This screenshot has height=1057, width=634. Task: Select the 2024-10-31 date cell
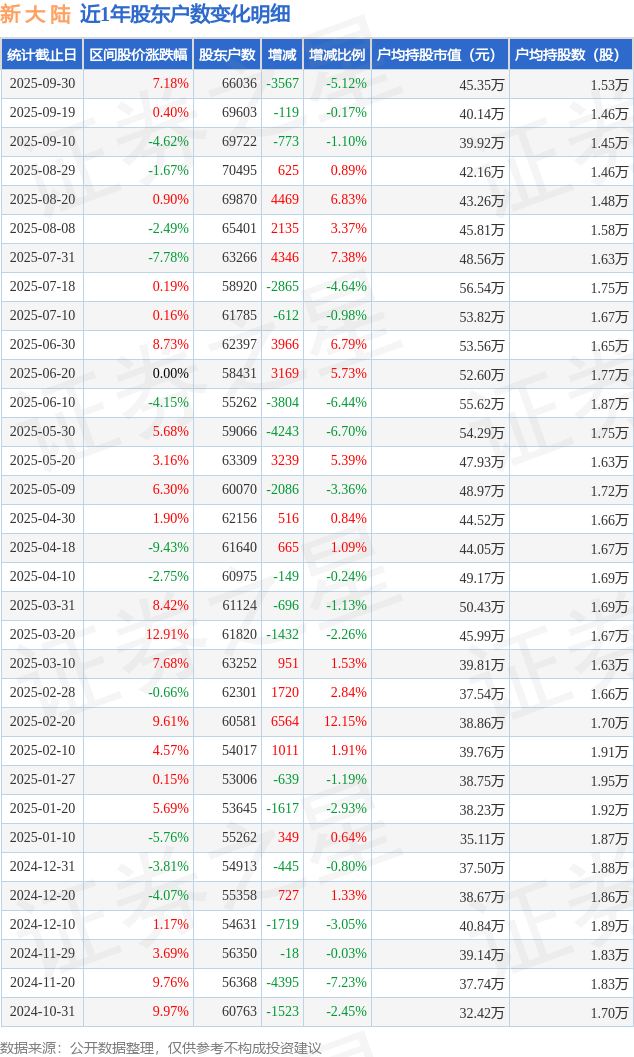(x=42, y=1012)
